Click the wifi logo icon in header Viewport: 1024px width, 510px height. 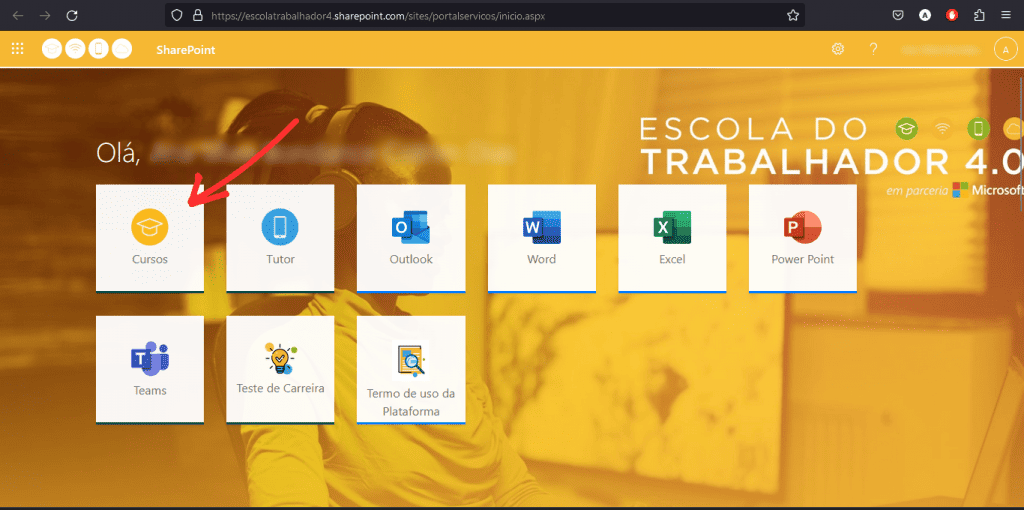coord(76,49)
